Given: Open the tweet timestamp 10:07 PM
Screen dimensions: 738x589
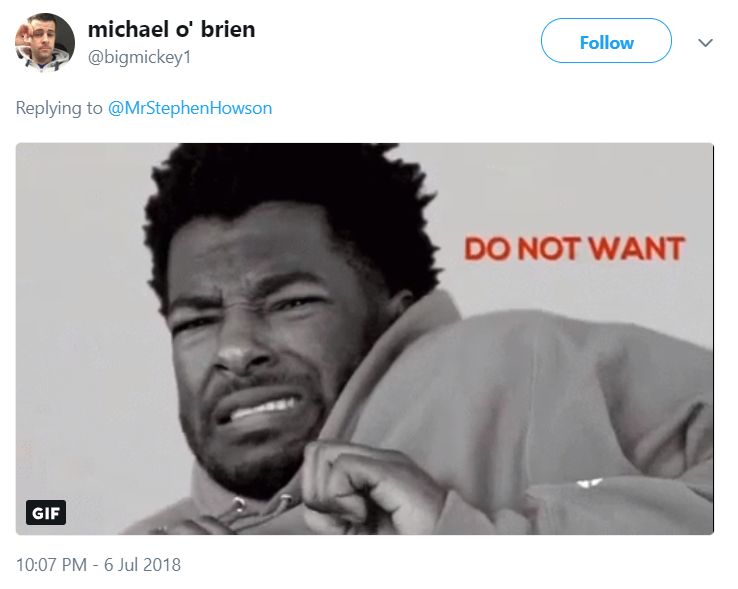Looking at the screenshot, I should click(51, 565).
